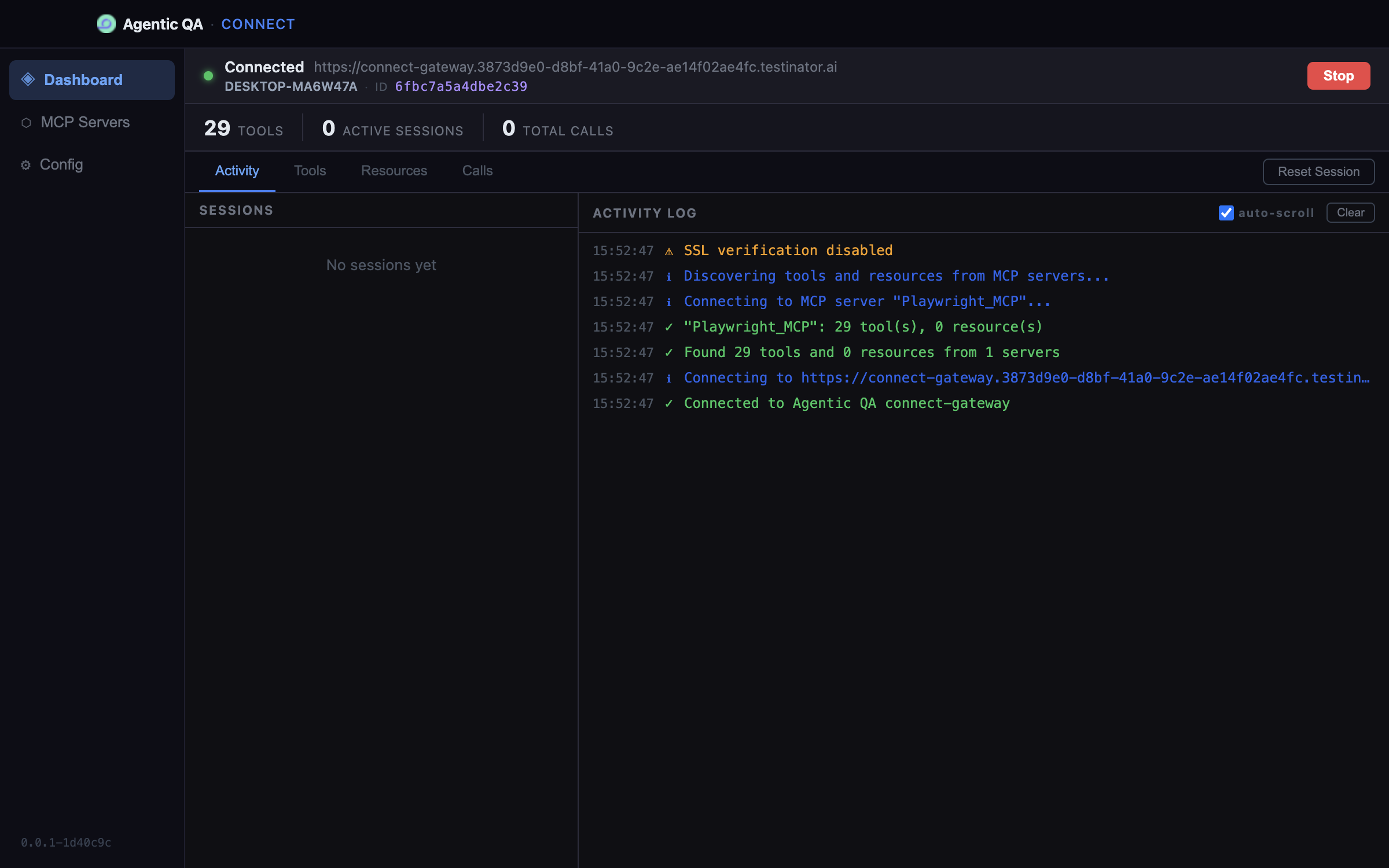Click the Connecting to MCP server log entry
This screenshot has height=868, width=1389.
[x=983, y=301]
